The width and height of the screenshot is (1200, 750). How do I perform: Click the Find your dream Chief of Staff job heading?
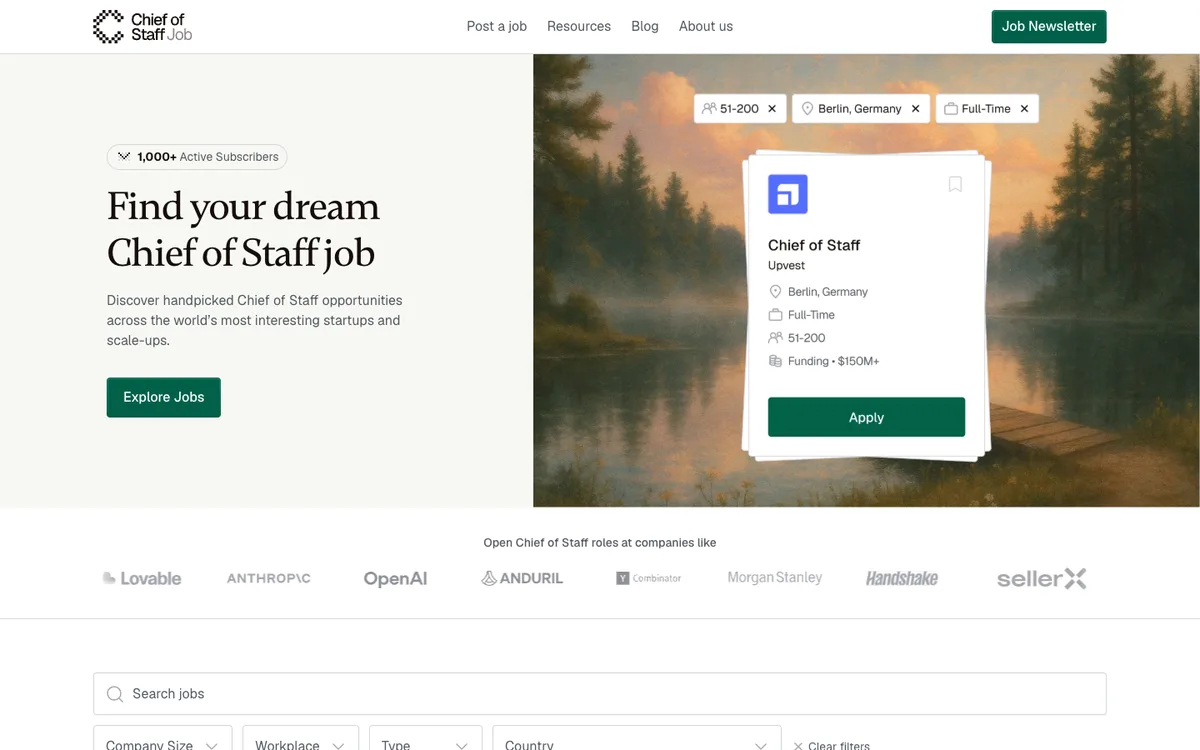[x=243, y=230]
